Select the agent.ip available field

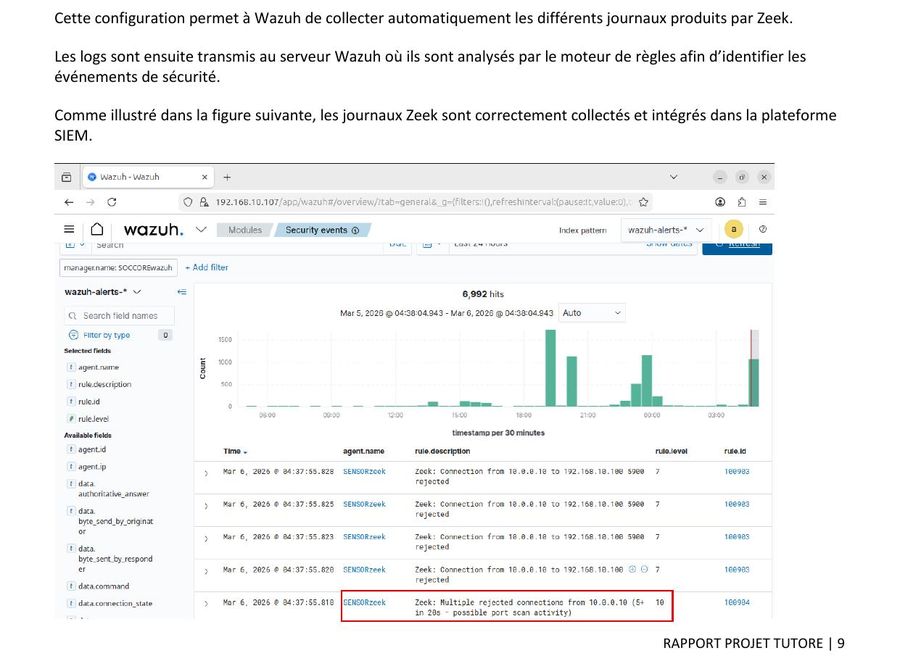click(92, 466)
